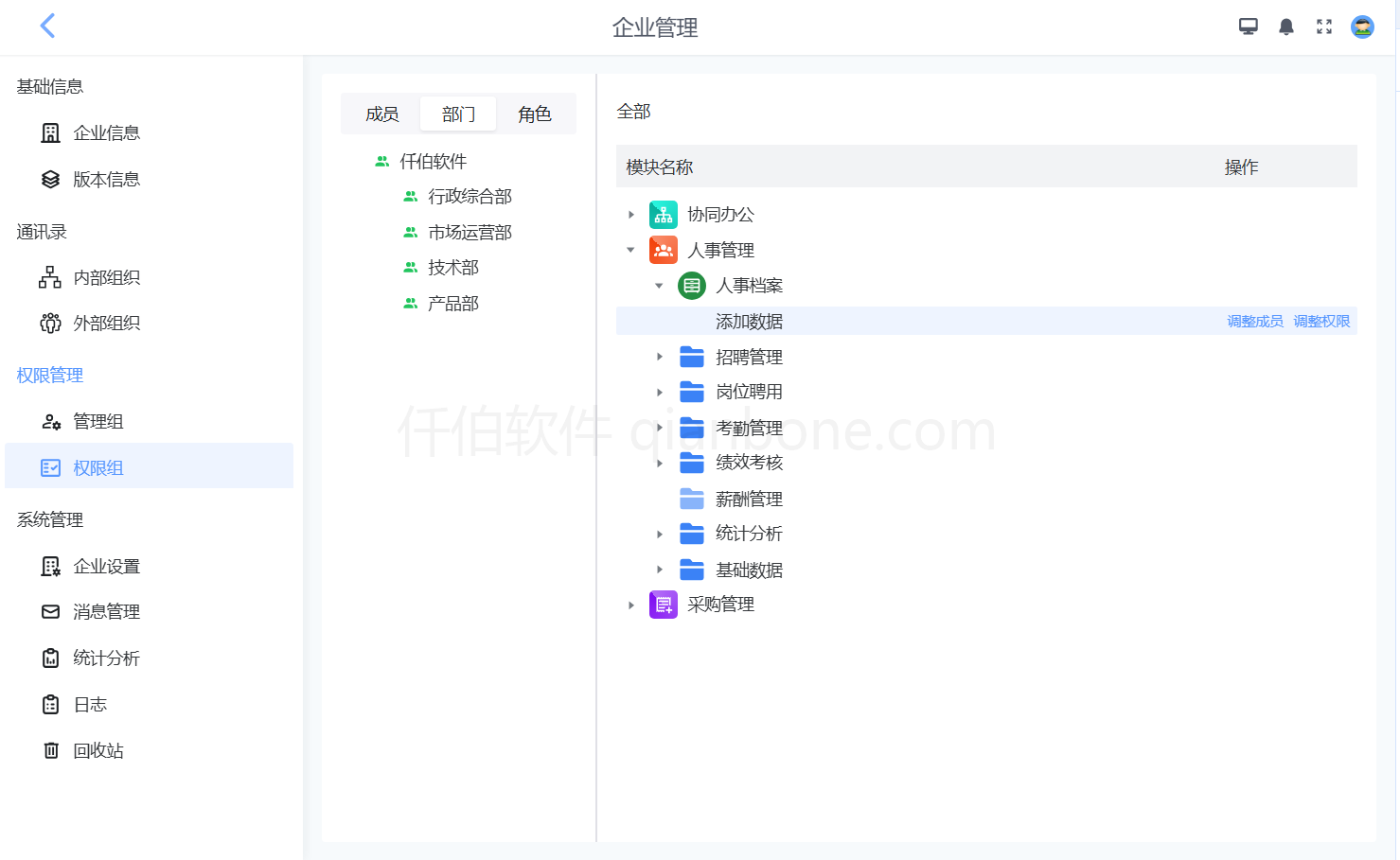Expand the 考勤管理 node
This screenshot has height=860, width=1400.
tap(659, 427)
